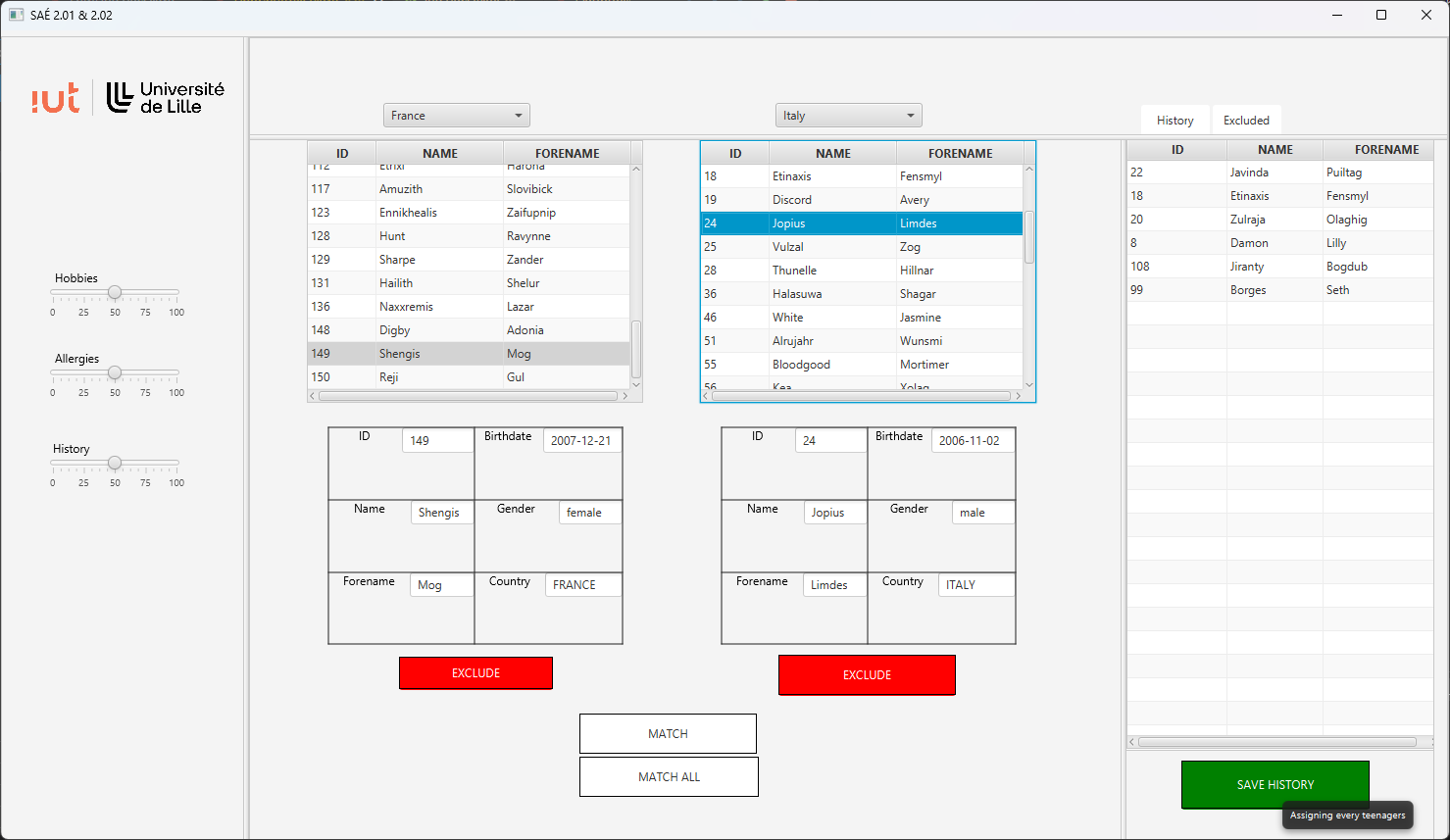Switch to the Excluded tab
Image resolution: width=1450 pixels, height=840 pixels.
[x=1246, y=119]
